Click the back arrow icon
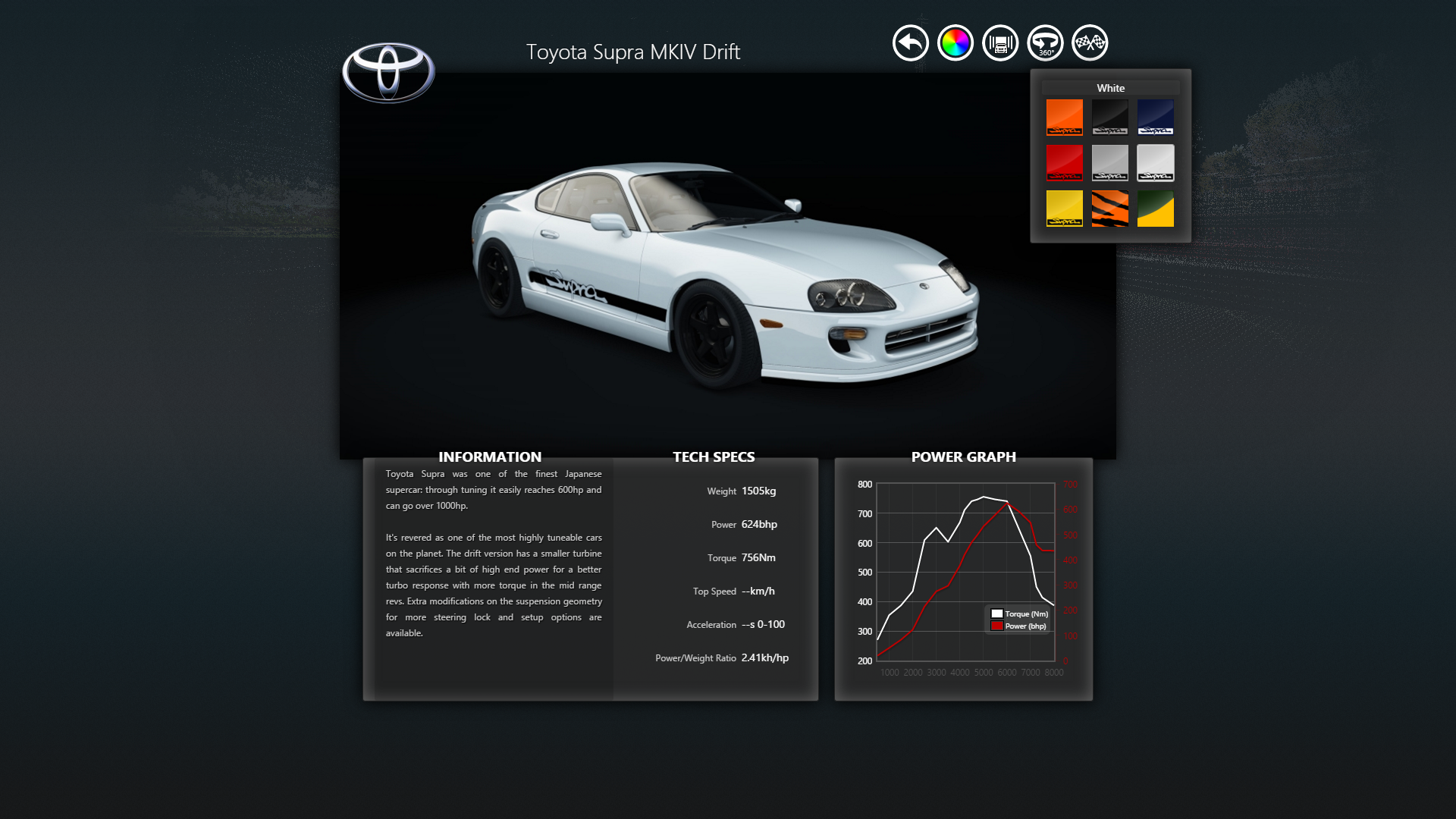 pos(910,42)
